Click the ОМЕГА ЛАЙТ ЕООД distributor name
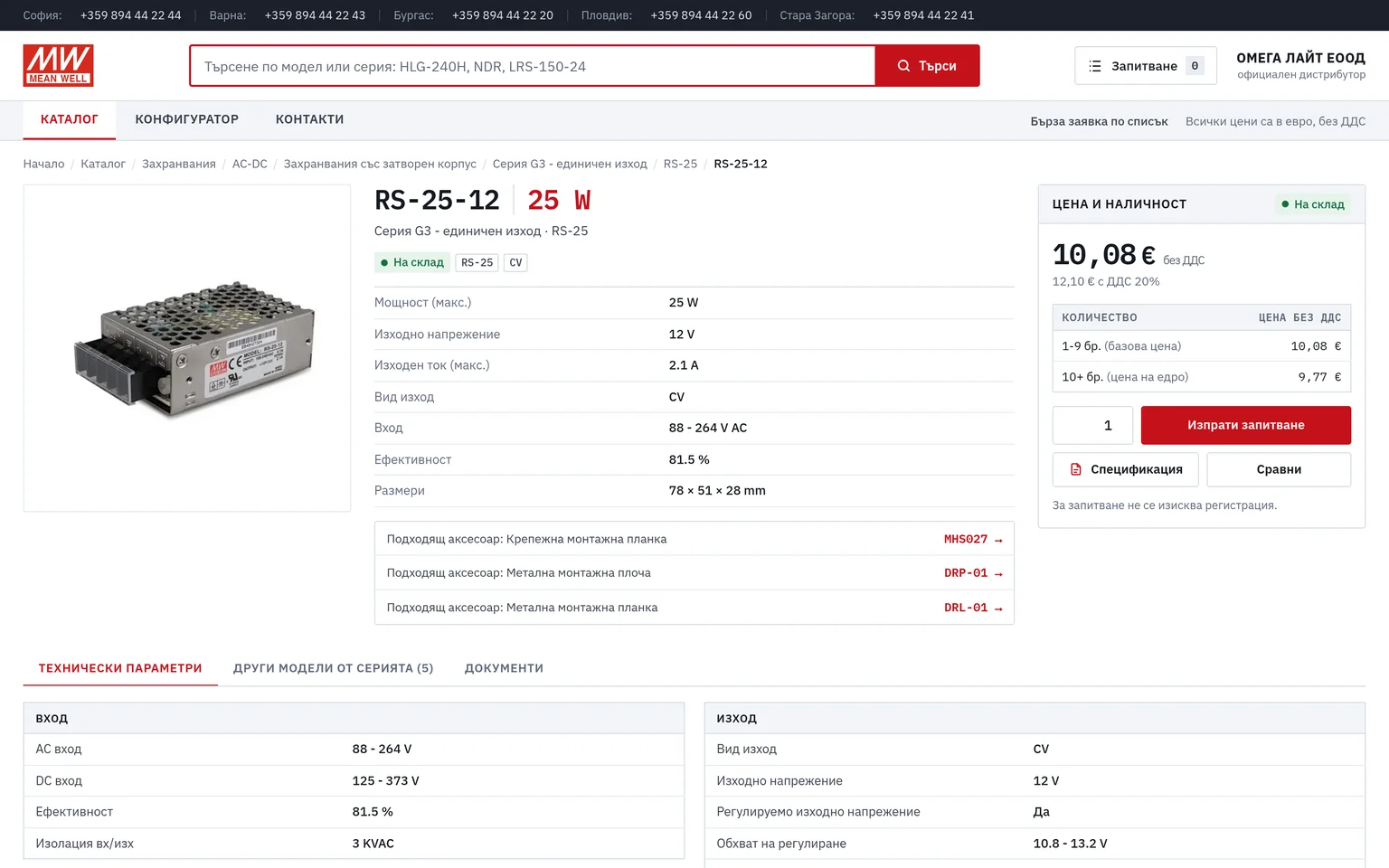The image size is (1389, 868). [x=1300, y=58]
